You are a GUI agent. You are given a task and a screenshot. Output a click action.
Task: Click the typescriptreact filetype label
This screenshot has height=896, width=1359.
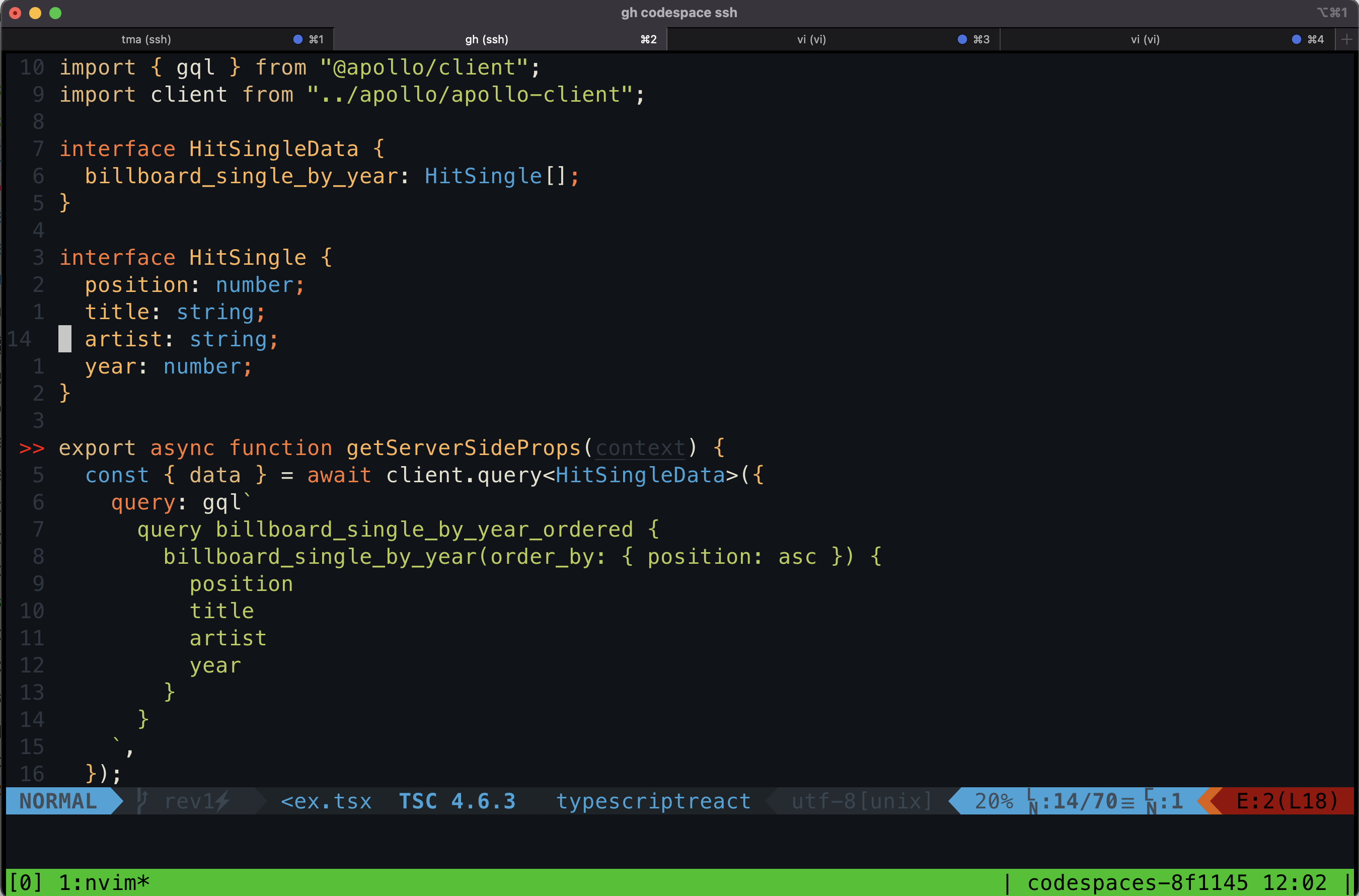[653, 800]
